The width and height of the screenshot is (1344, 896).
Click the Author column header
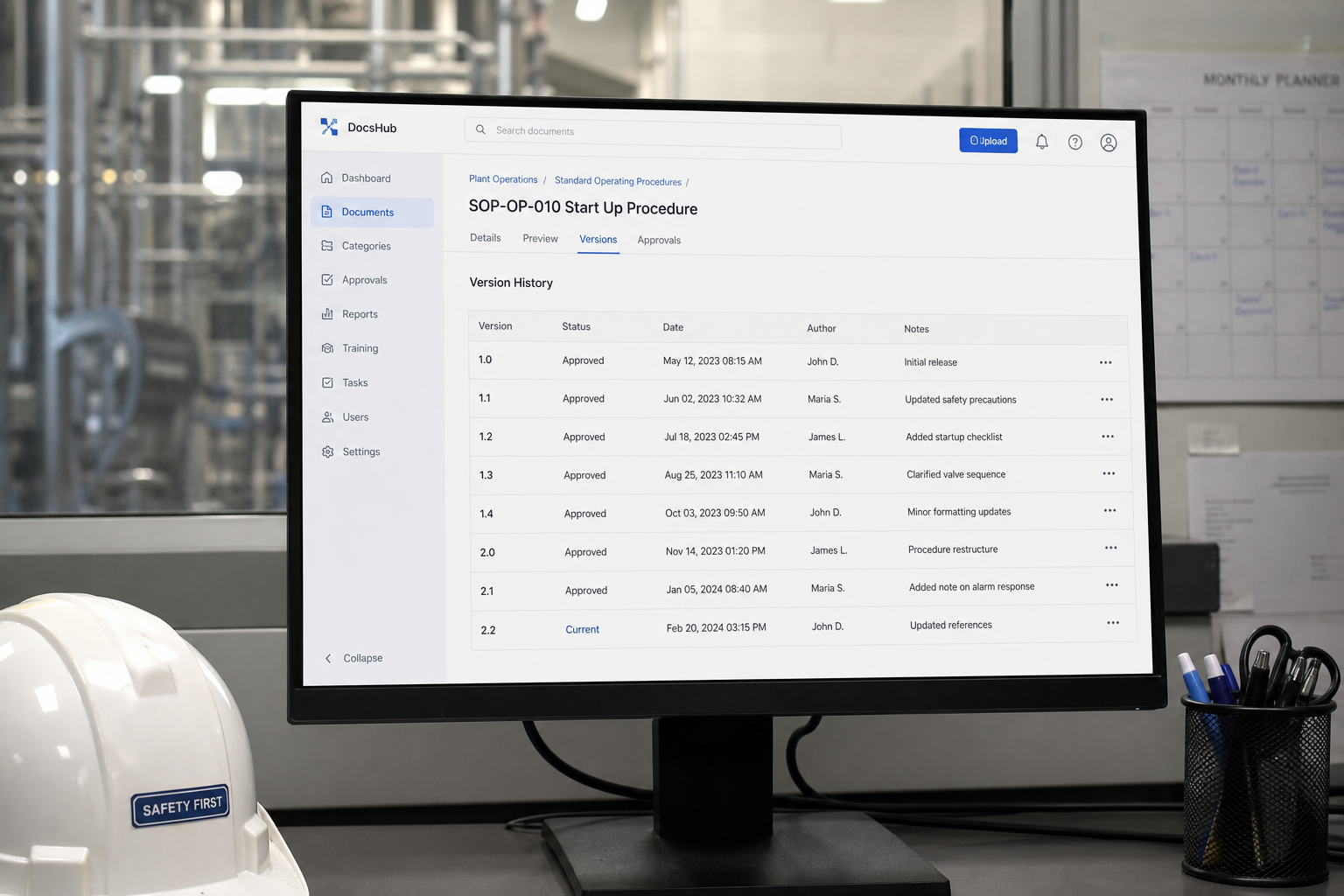coord(822,328)
